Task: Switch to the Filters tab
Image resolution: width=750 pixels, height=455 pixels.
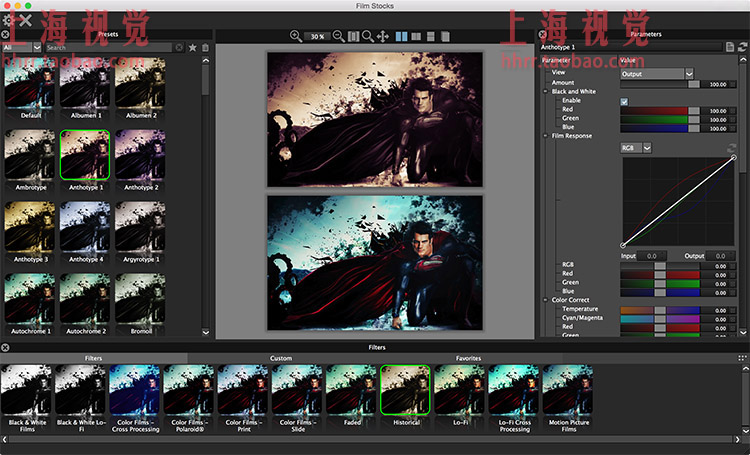Action: coord(93,358)
